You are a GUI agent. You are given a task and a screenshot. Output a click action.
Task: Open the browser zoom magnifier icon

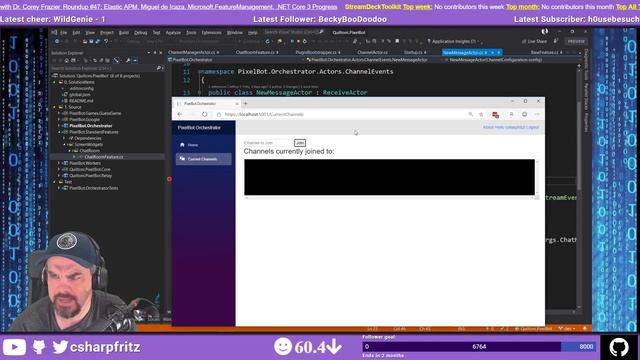471,115
